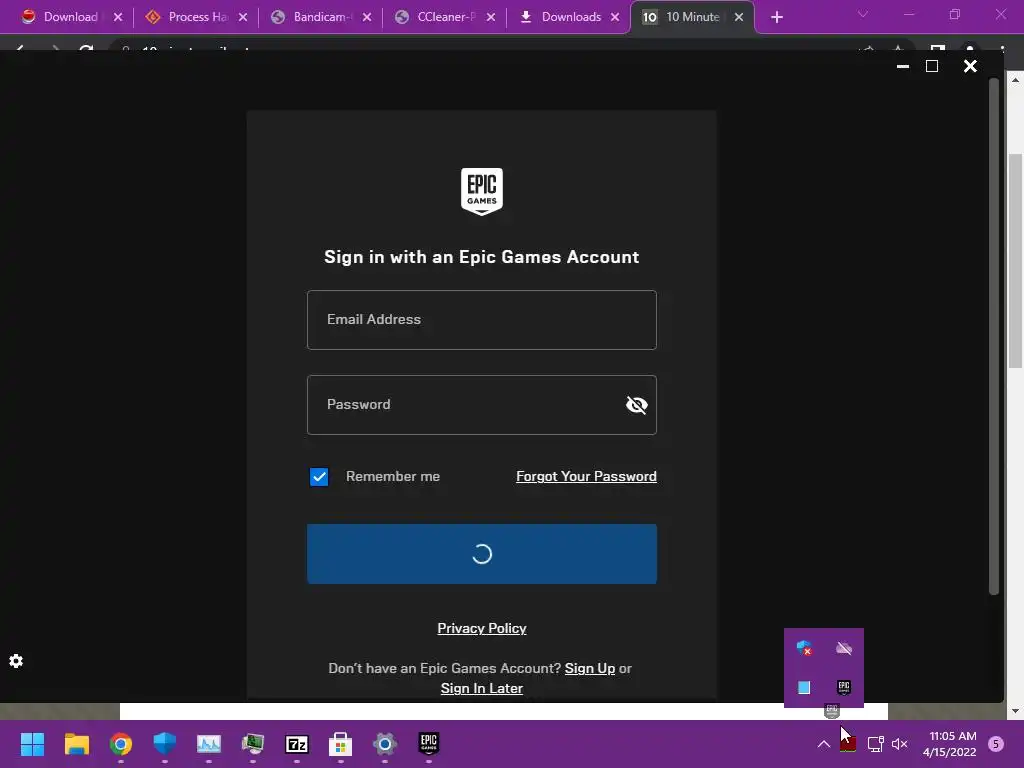Click the blue sign-in loading button
Image resolution: width=1024 pixels, height=768 pixels.
click(x=482, y=554)
